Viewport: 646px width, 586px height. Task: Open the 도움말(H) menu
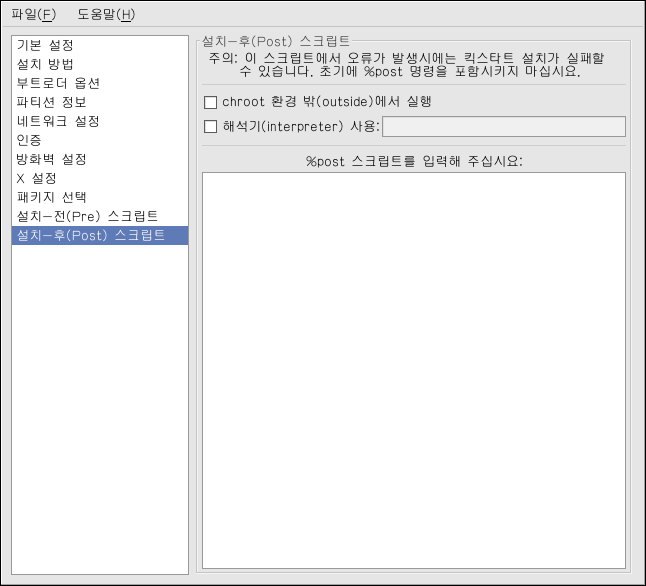pos(105,14)
